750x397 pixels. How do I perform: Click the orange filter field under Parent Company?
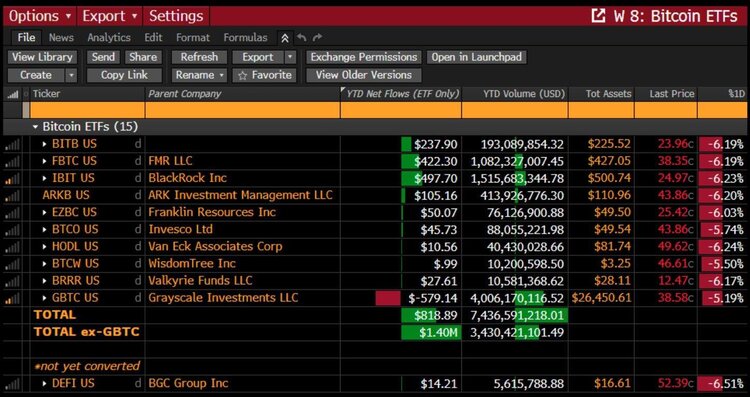[x=243, y=110]
